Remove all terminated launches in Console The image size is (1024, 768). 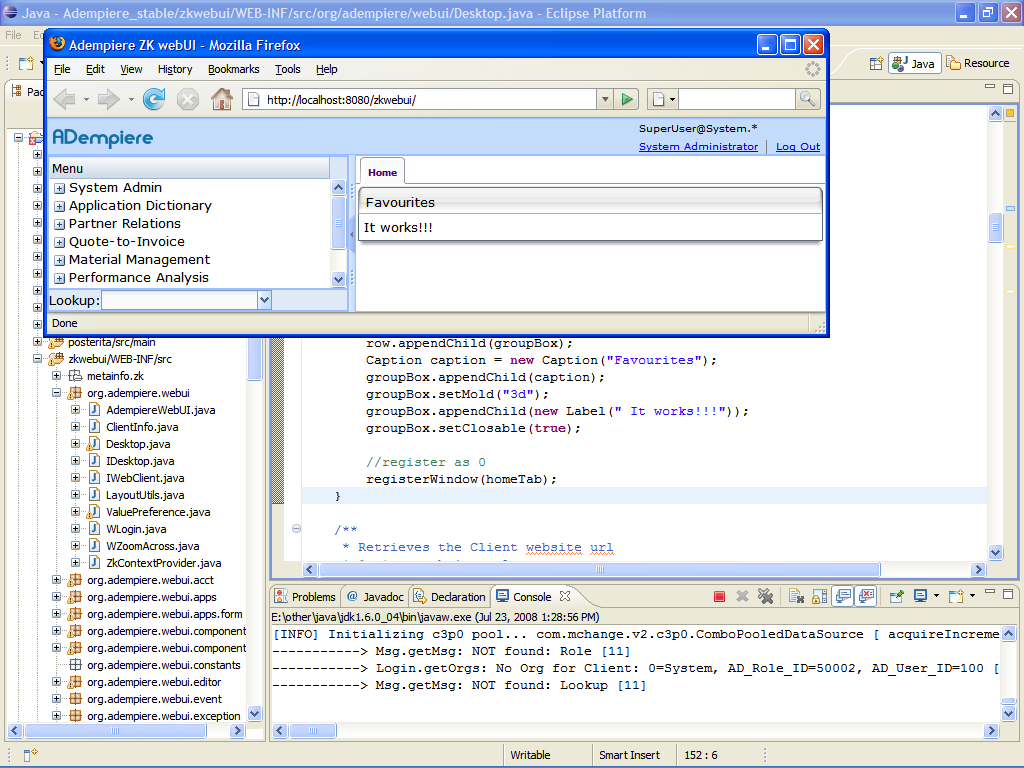point(765,596)
